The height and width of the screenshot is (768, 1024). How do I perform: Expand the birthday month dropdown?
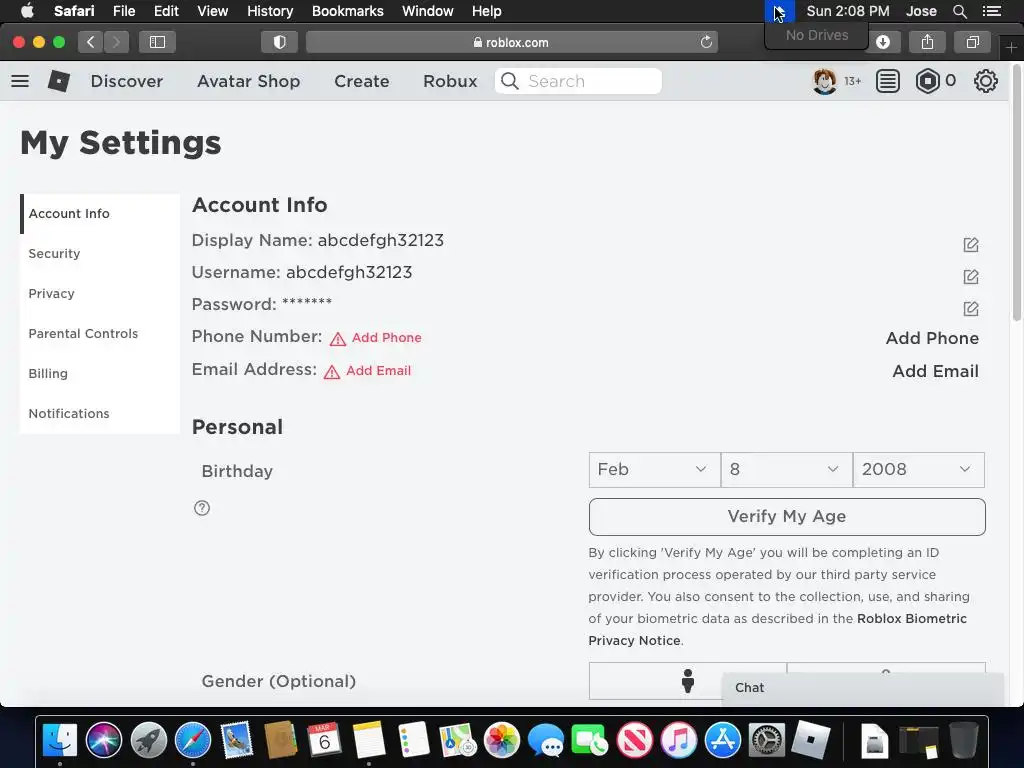(x=654, y=470)
